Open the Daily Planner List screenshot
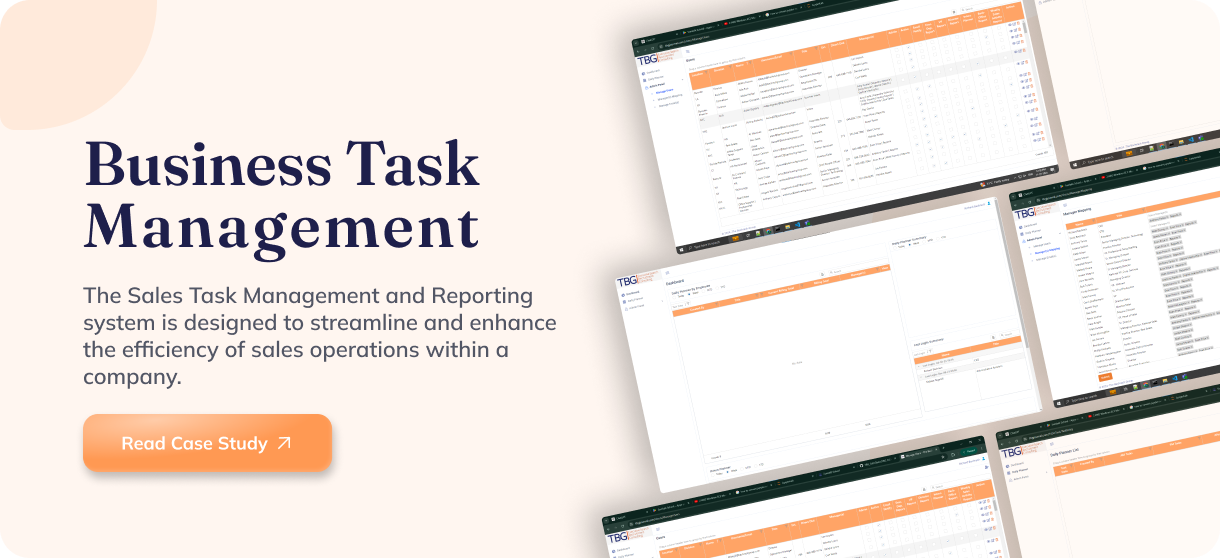 pyautogui.click(x=1108, y=488)
